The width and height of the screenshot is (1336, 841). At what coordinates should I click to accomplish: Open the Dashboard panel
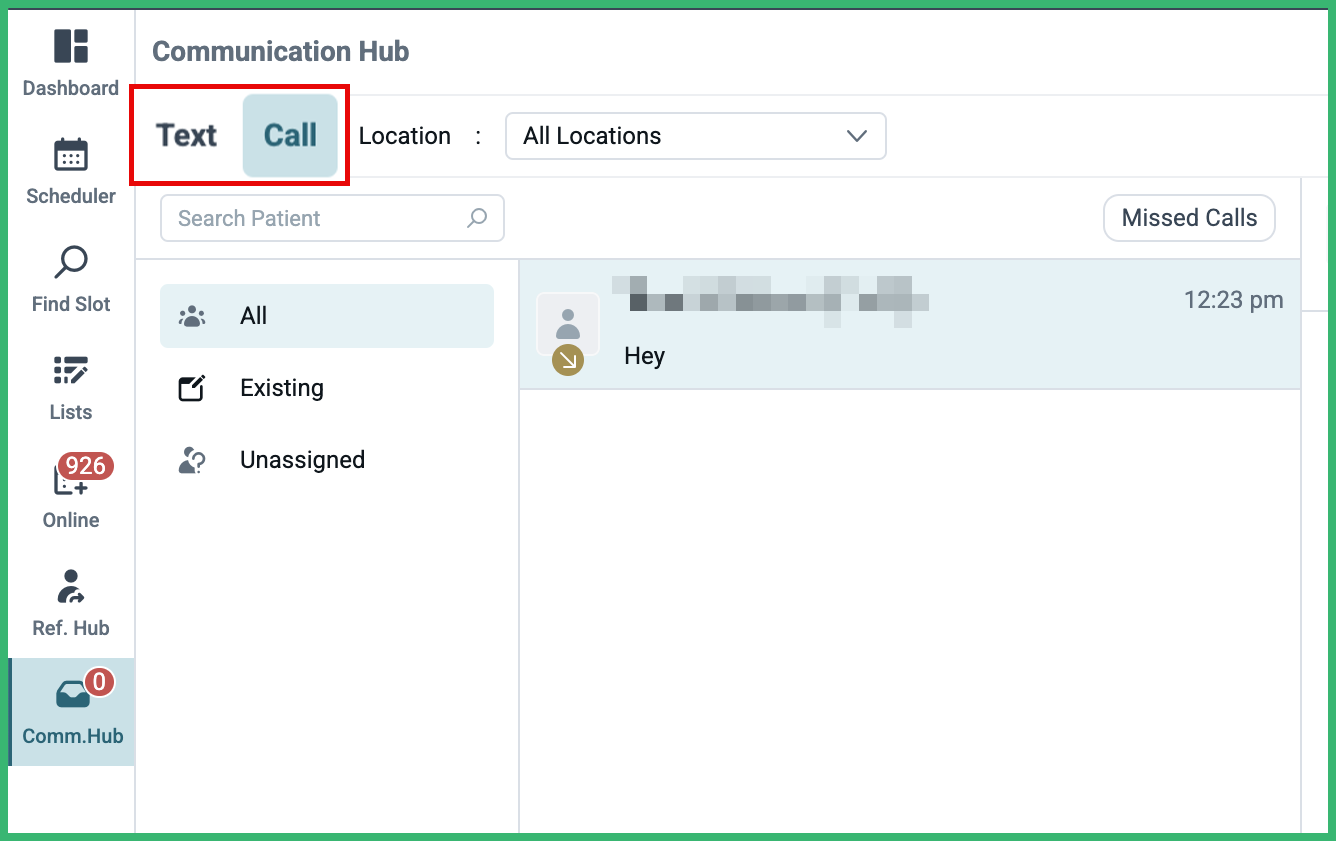pos(70,62)
